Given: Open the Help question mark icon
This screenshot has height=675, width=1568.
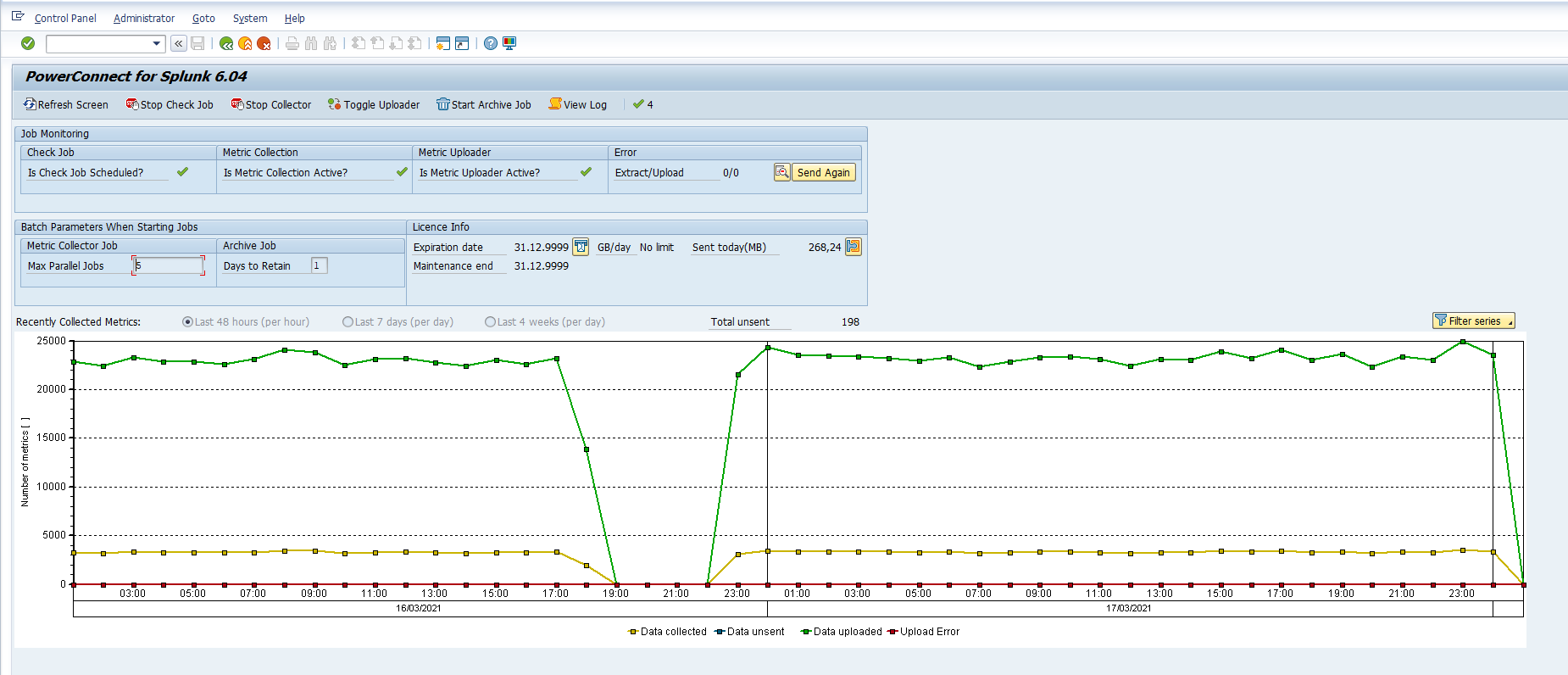Looking at the screenshot, I should (491, 43).
